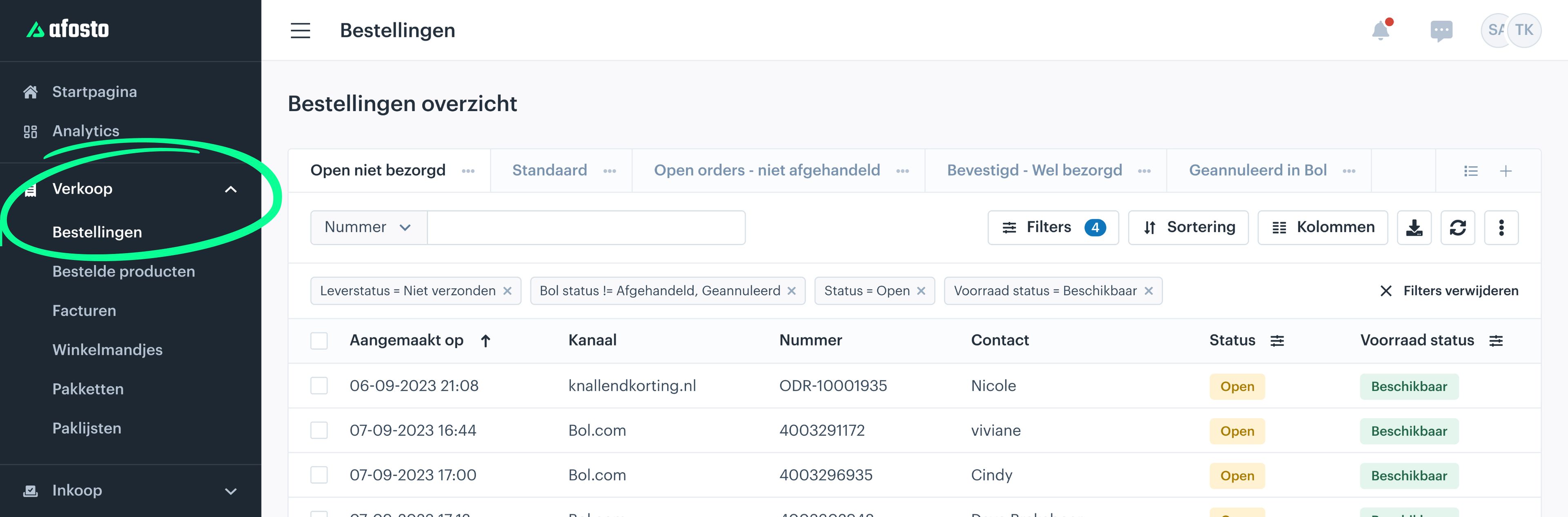1568x517 pixels.
Task: Click the Inkoop sidebar icon
Action: point(31,491)
